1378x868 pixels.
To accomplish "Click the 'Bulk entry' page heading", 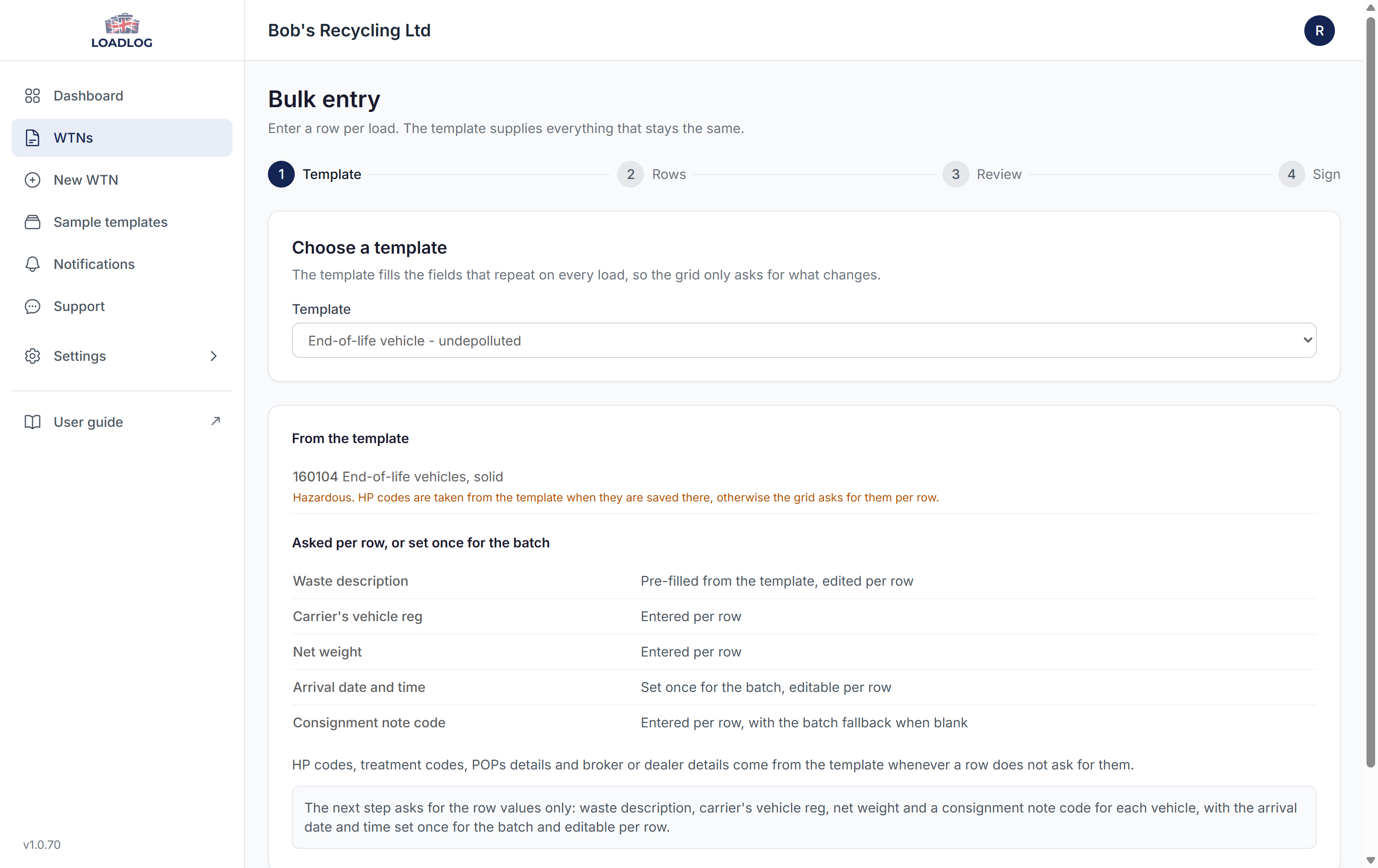I will point(324,99).
